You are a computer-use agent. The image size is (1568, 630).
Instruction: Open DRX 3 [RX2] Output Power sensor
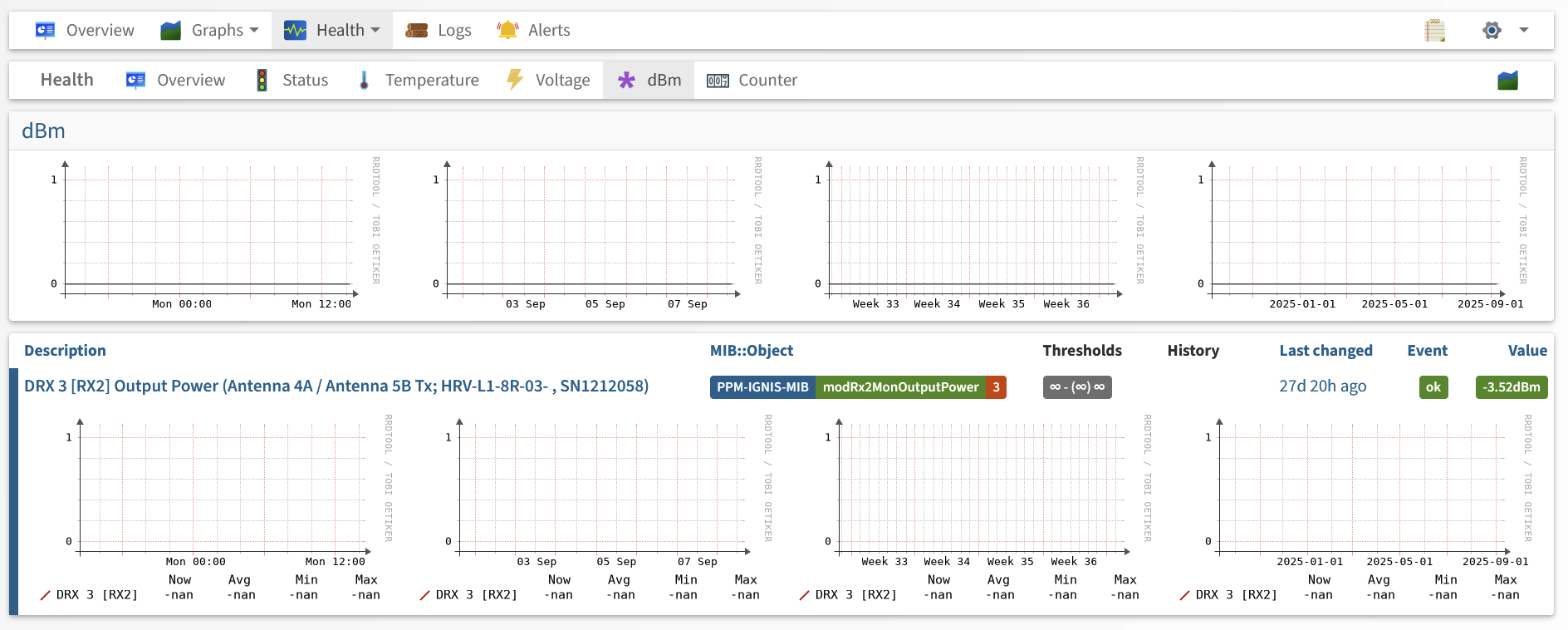point(336,386)
